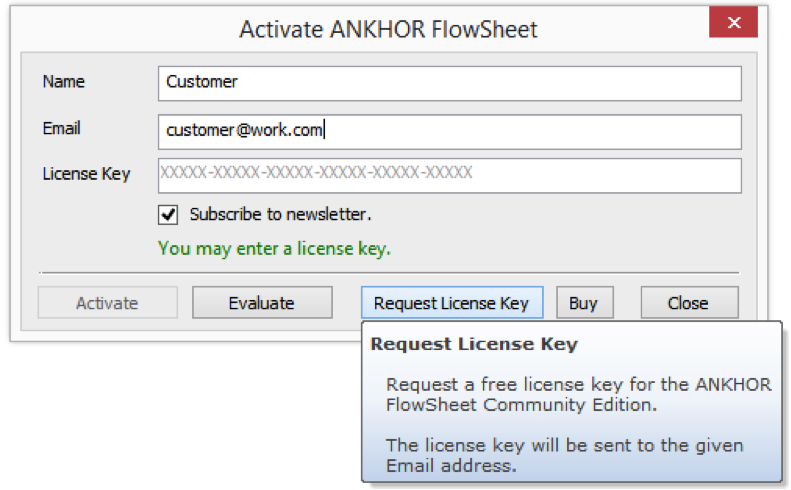Click the License Key field label
The image size is (791, 490).
pos(87,174)
